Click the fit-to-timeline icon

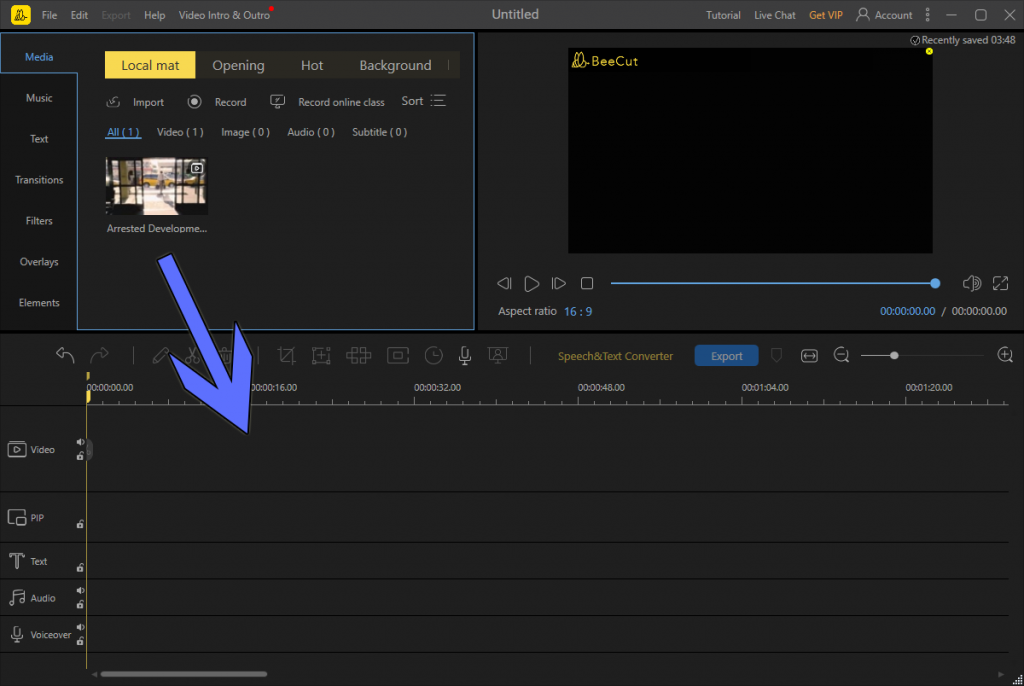point(809,355)
